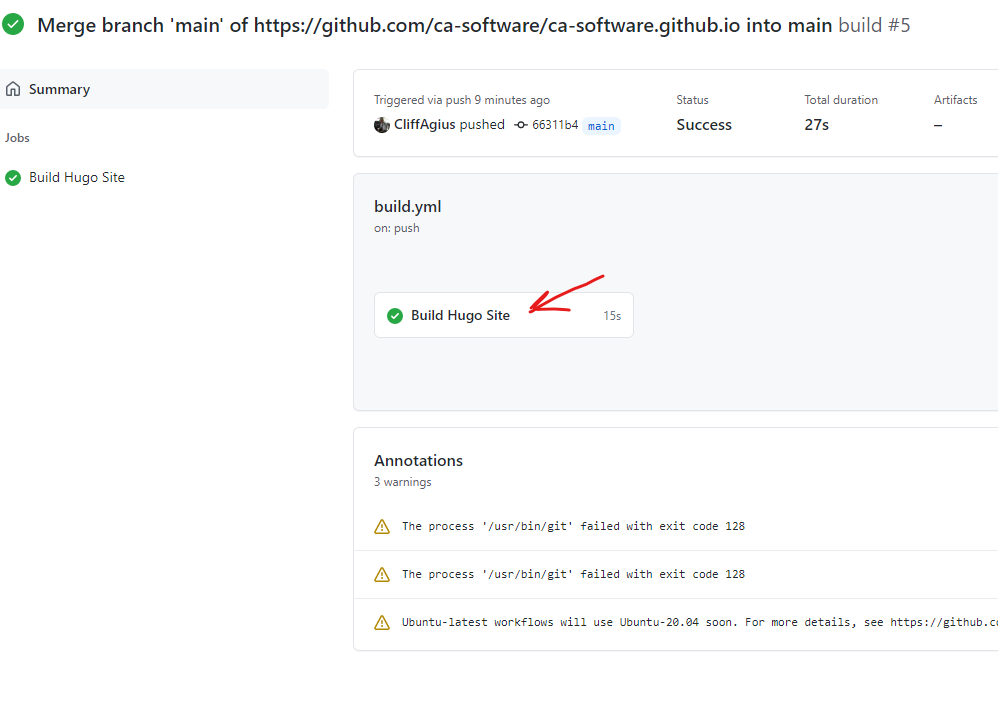Open the Summary tab in sidebar
998x701 pixels.
pyautogui.click(x=164, y=89)
